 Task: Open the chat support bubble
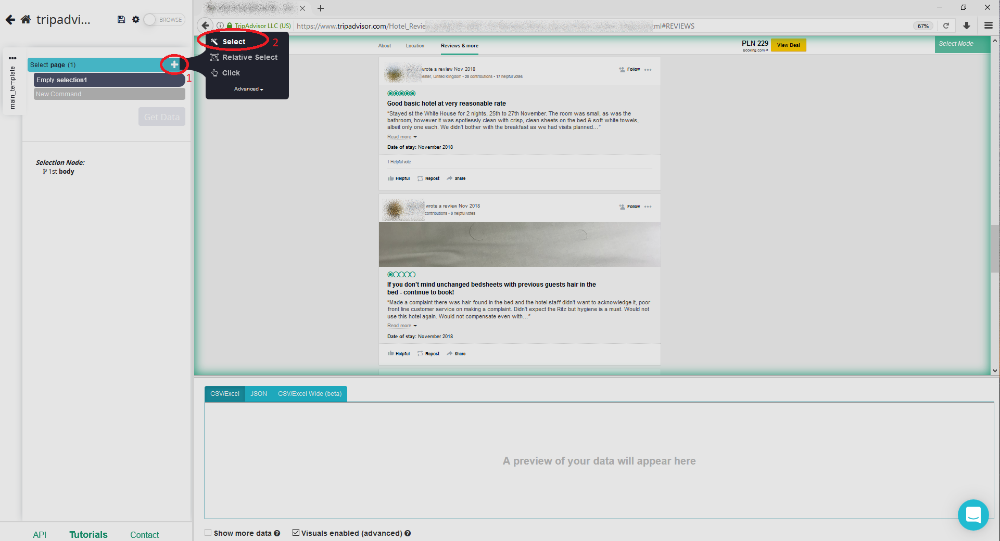point(973,515)
